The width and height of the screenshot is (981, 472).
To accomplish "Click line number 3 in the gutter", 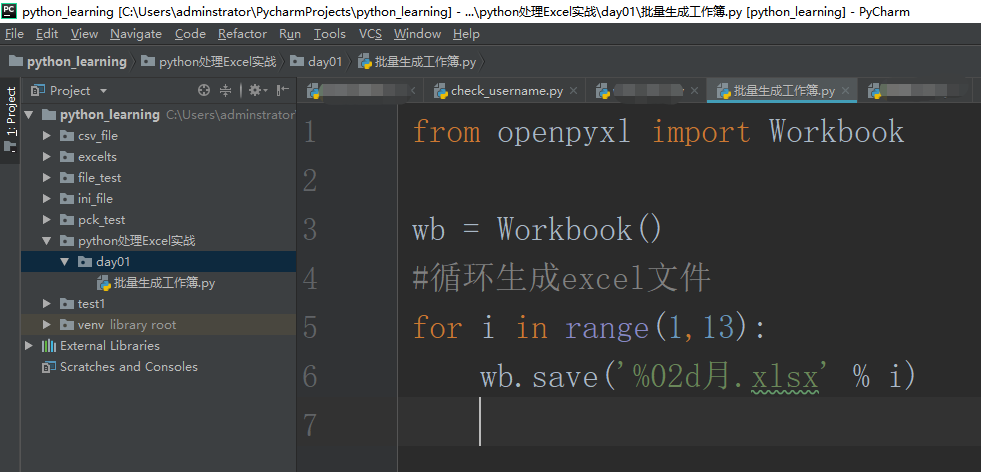I will pos(310,230).
